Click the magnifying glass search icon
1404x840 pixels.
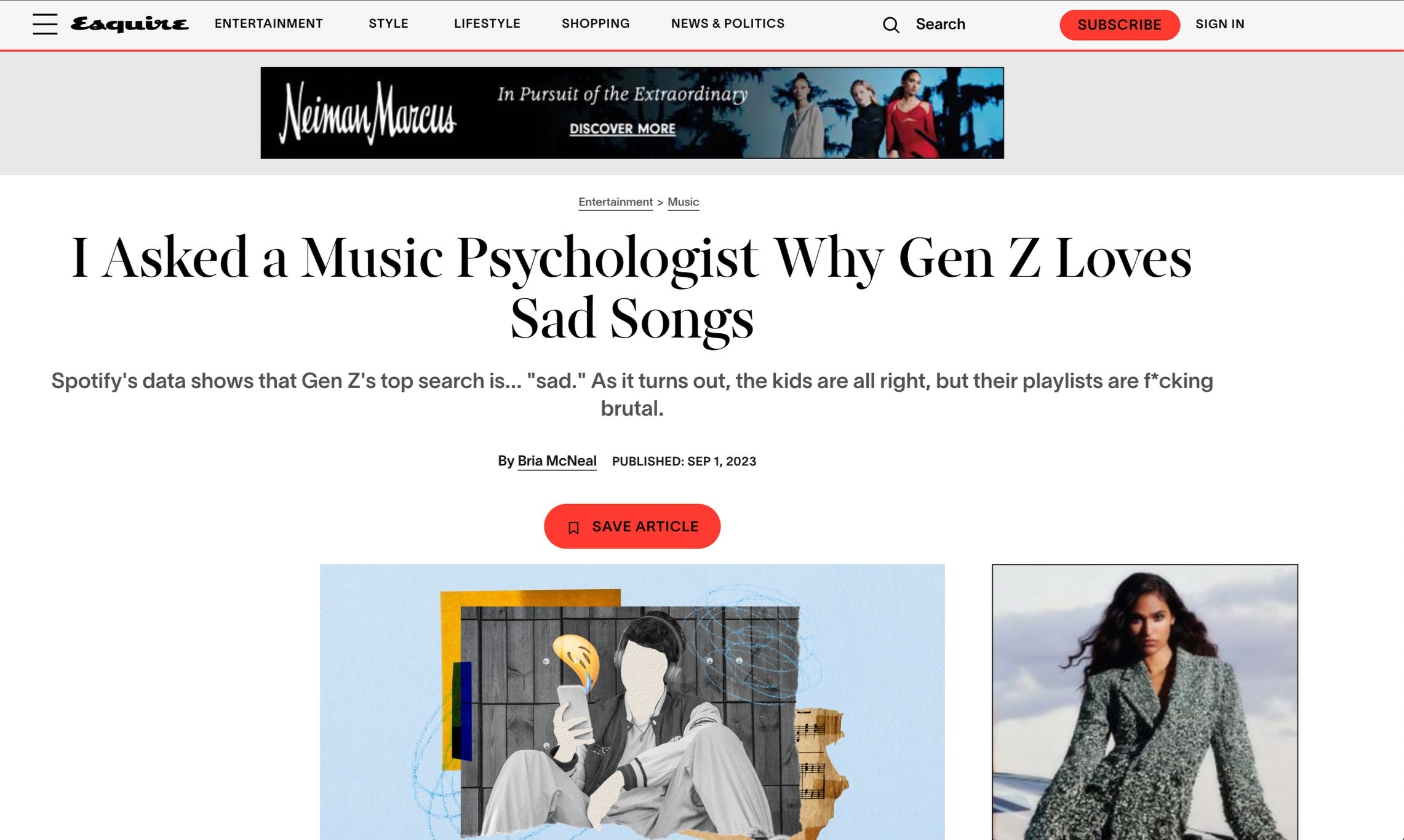(x=891, y=25)
